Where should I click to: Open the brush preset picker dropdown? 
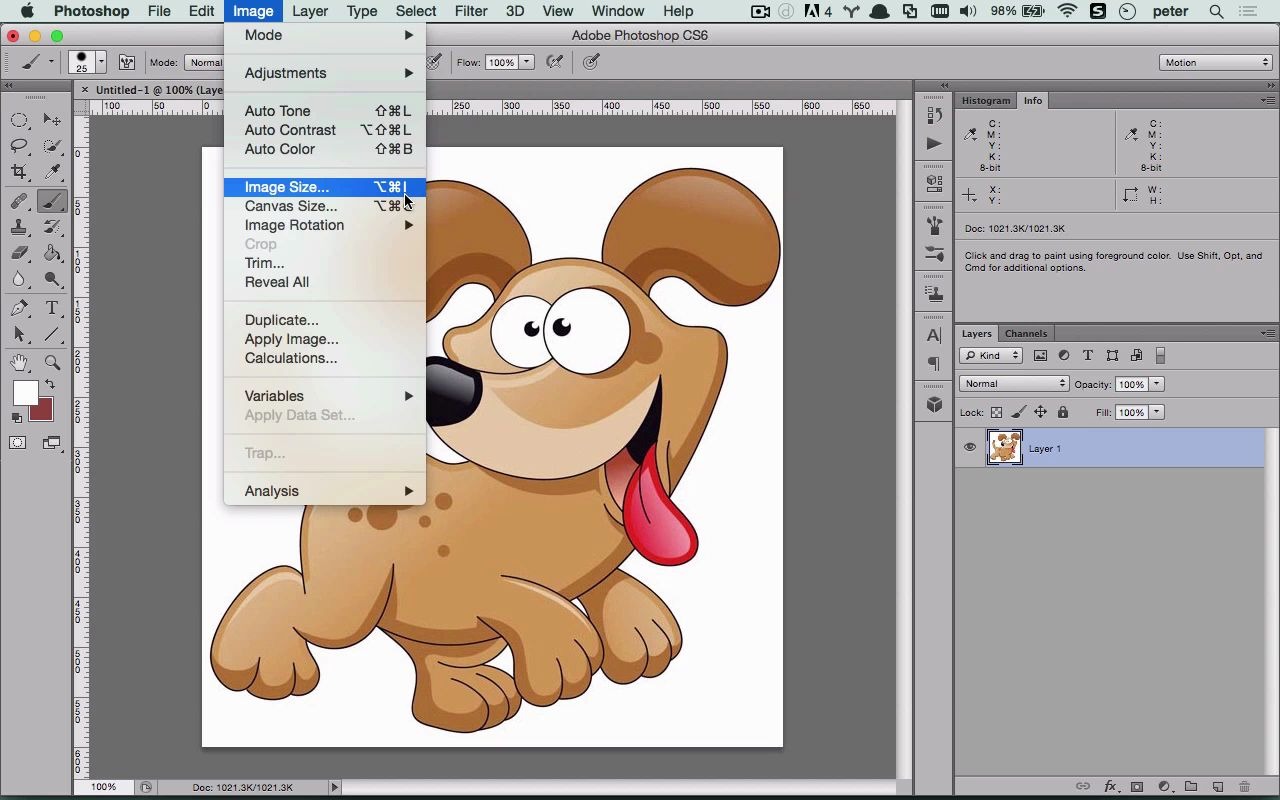pyautogui.click(x=101, y=62)
